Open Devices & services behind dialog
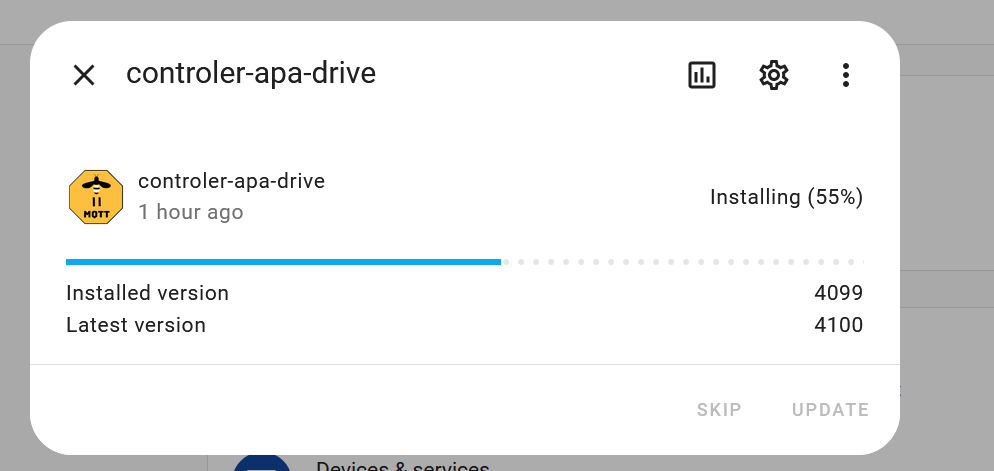 (403, 466)
